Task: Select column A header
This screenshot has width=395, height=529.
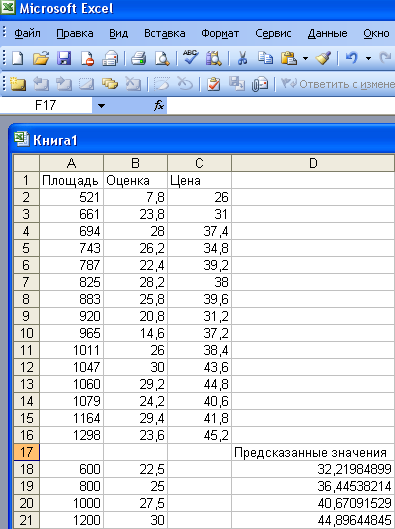Action: pos(71,163)
